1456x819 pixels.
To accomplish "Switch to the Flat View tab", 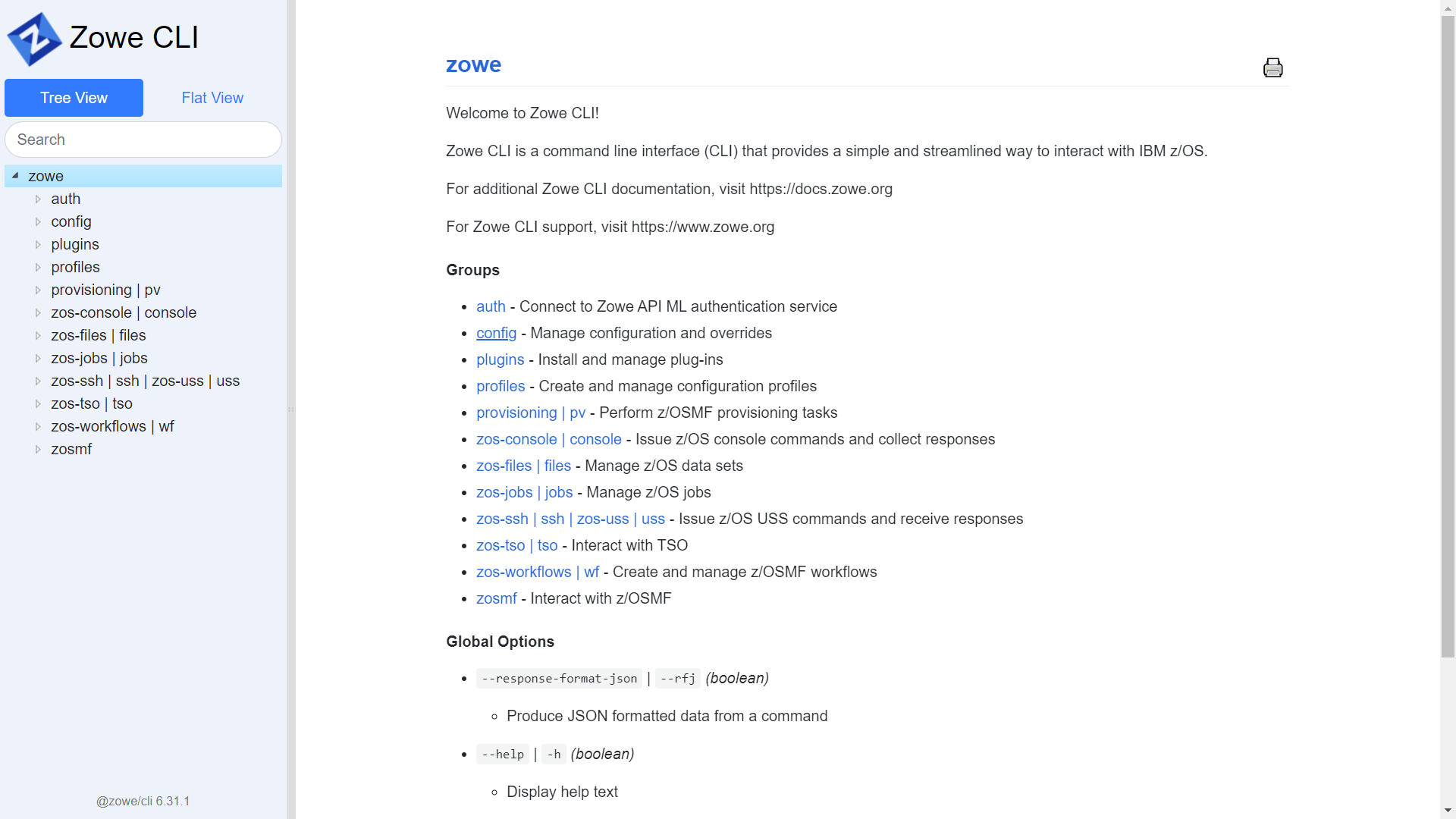I will pyautogui.click(x=212, y=98).
